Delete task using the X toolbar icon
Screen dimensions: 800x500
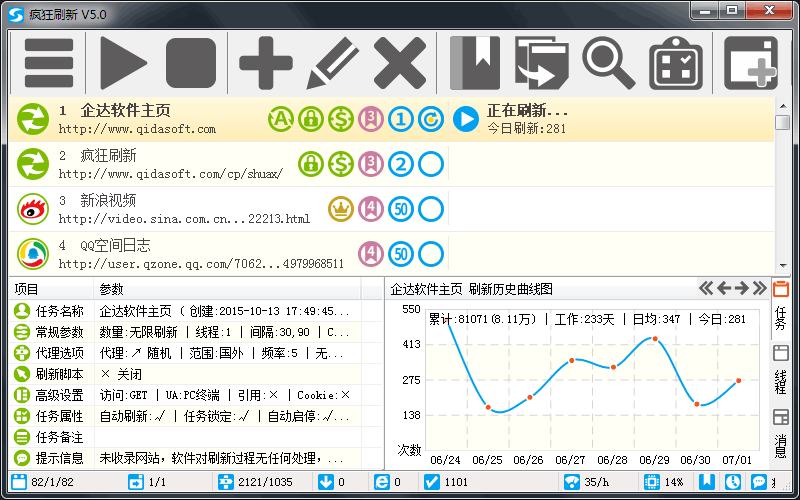[x=400, y=63]
